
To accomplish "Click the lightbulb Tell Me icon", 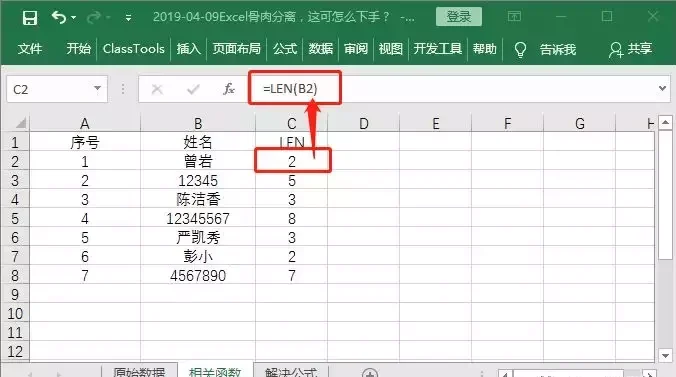I will [520, 50].
